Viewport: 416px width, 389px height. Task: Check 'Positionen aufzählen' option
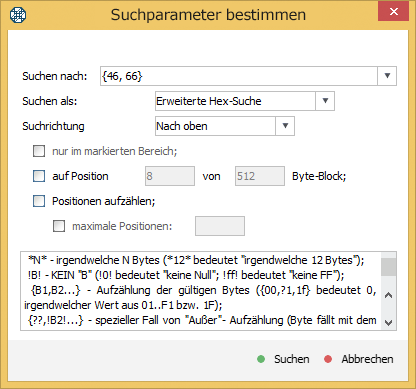(x=39, y=201)
